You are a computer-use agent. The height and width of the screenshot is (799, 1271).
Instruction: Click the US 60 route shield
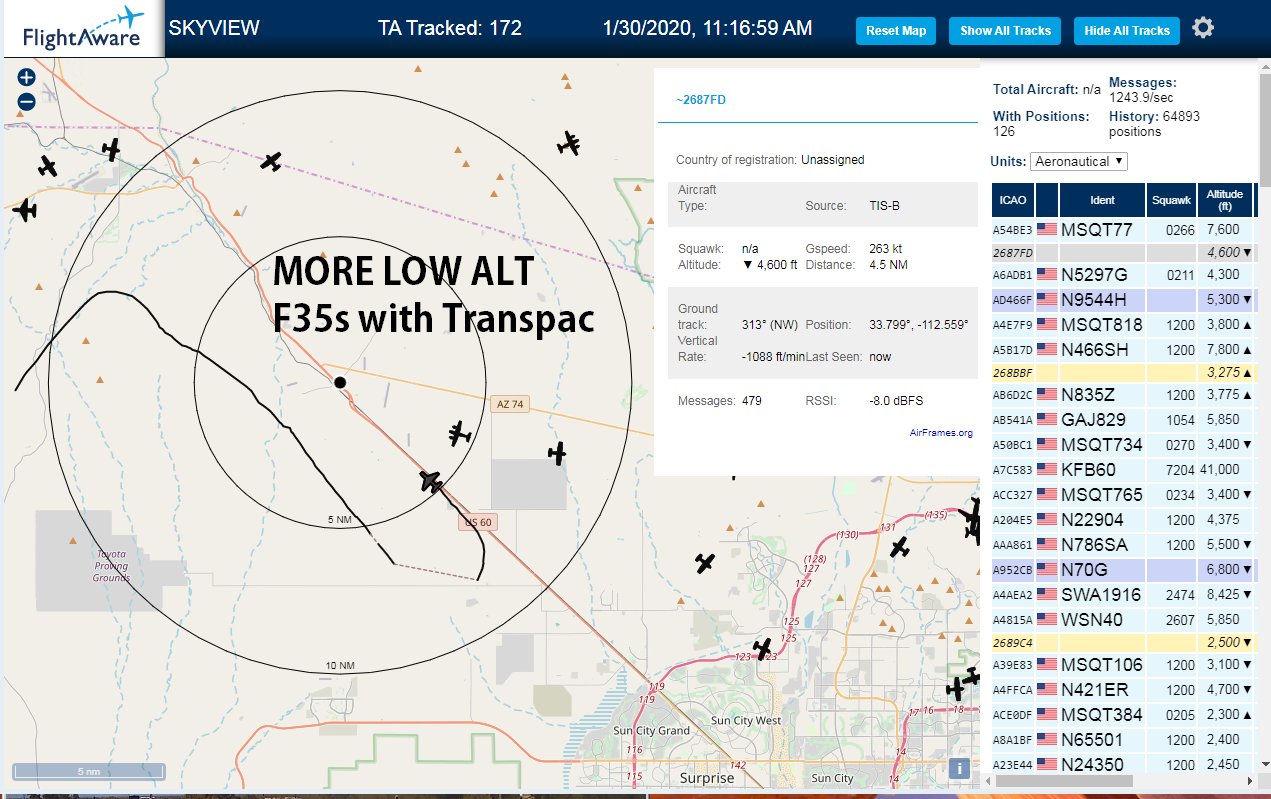(478, 522)
